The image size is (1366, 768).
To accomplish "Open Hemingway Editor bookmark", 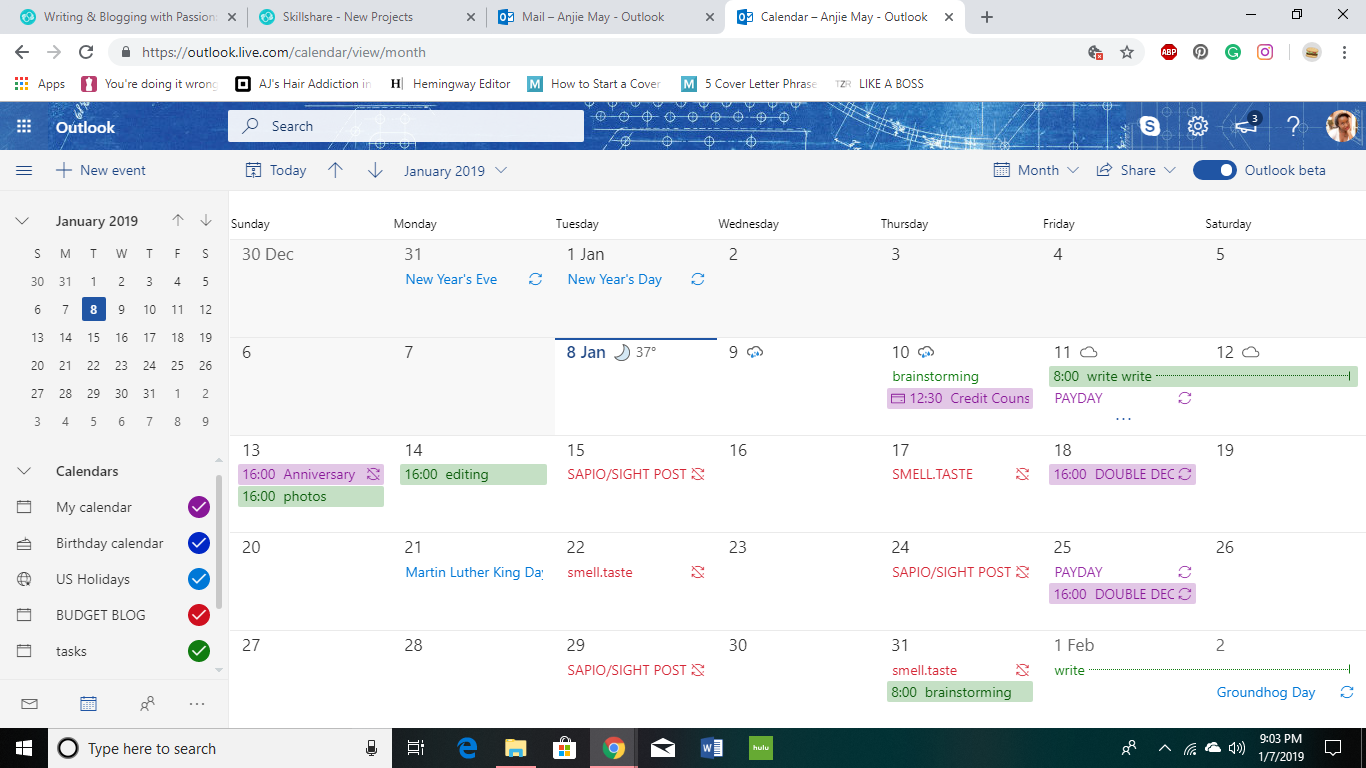I will (x=451, y=84).
